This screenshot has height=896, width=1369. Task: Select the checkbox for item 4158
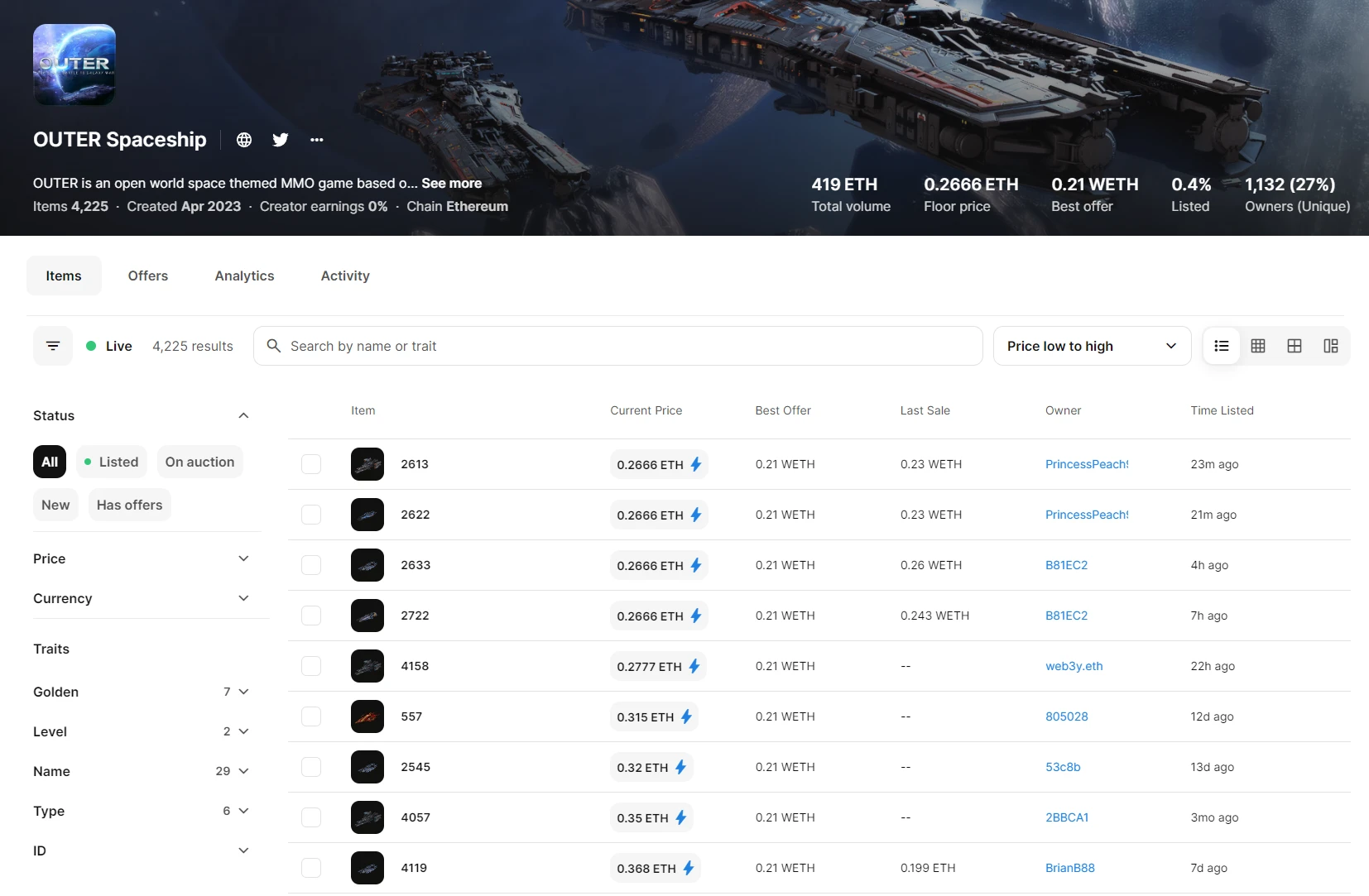click(311, 666)
